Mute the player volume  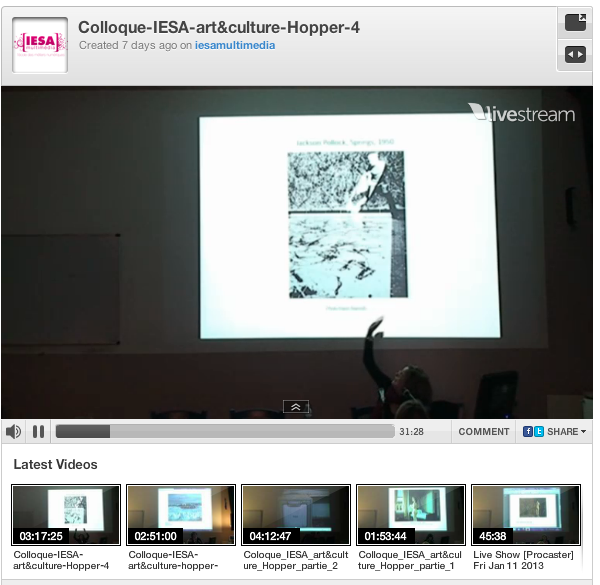[13, 432]
